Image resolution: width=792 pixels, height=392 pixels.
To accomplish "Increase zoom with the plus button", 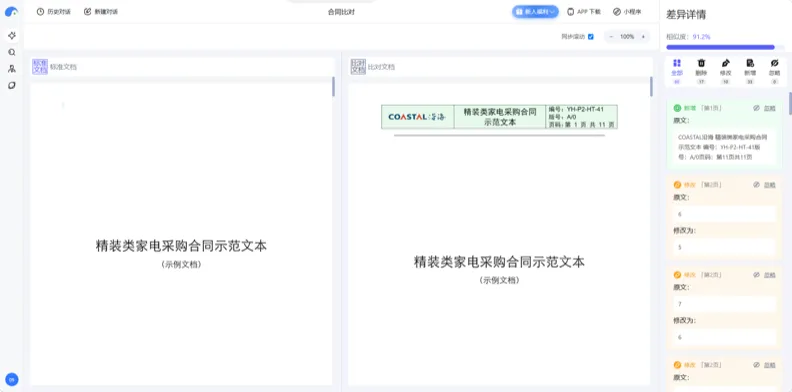I will coord(643,37).
